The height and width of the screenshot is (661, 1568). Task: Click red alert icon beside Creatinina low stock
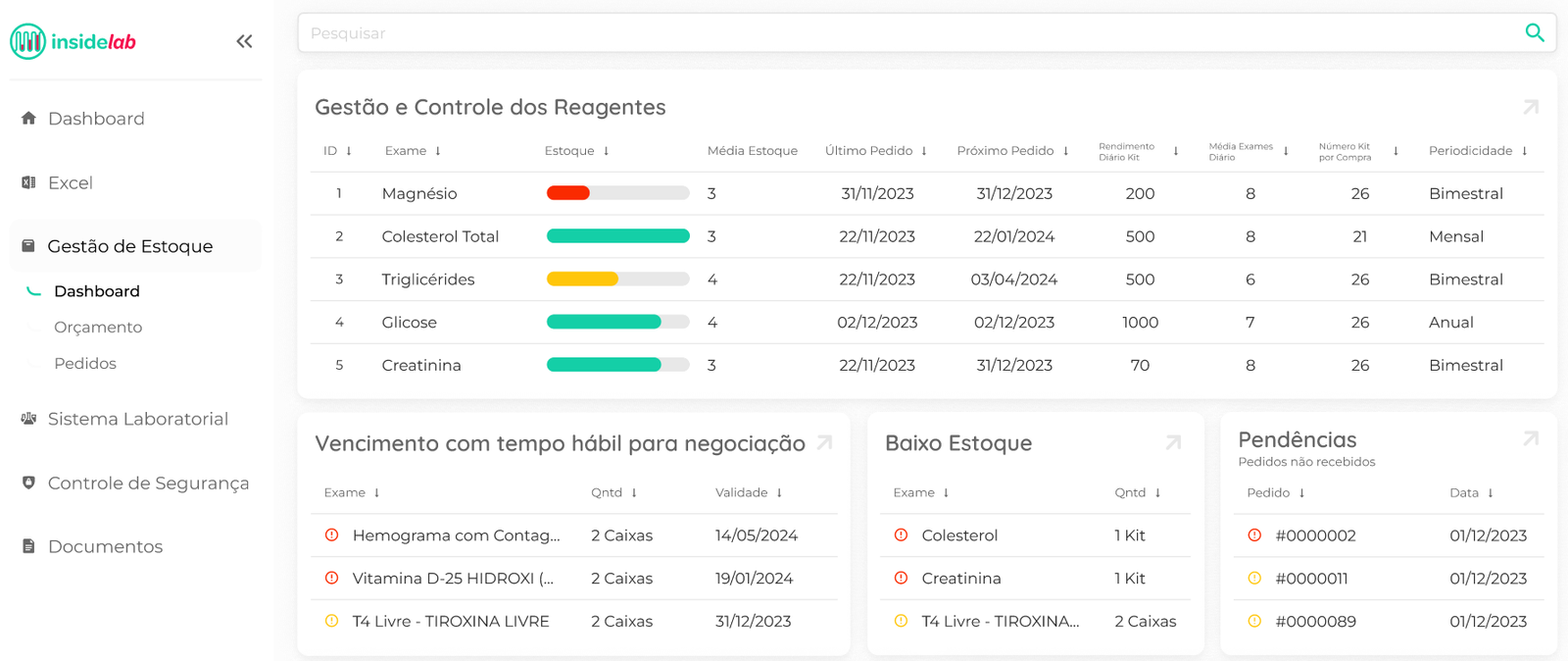(x=901, y=578)
